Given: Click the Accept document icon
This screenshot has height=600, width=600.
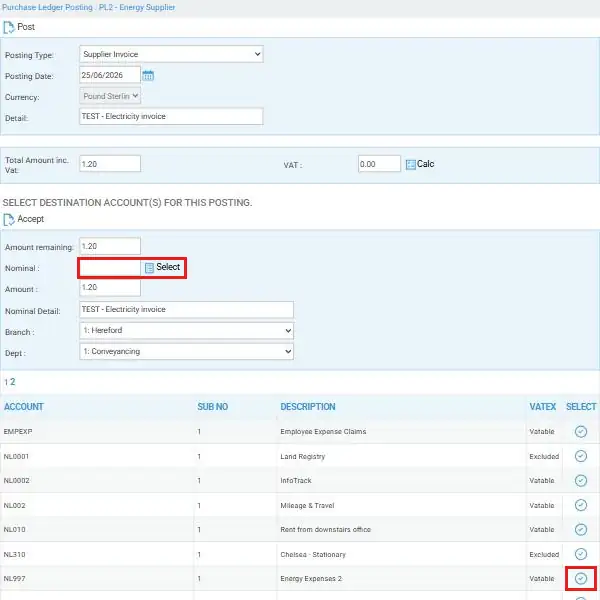Looking at the screenshot, I should (x=8, y=220).
